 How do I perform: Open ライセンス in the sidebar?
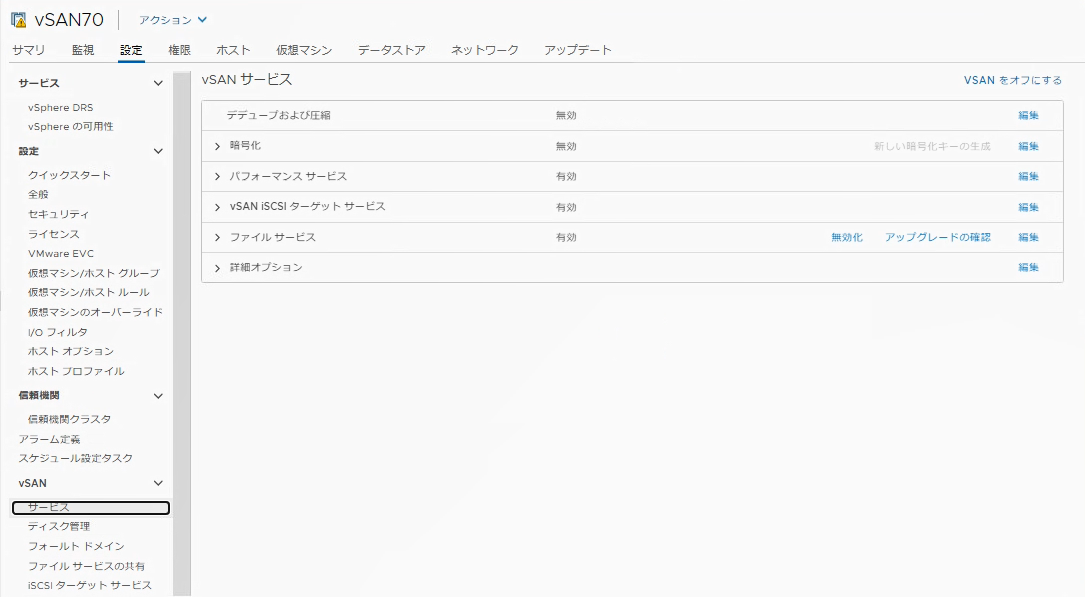53,234
